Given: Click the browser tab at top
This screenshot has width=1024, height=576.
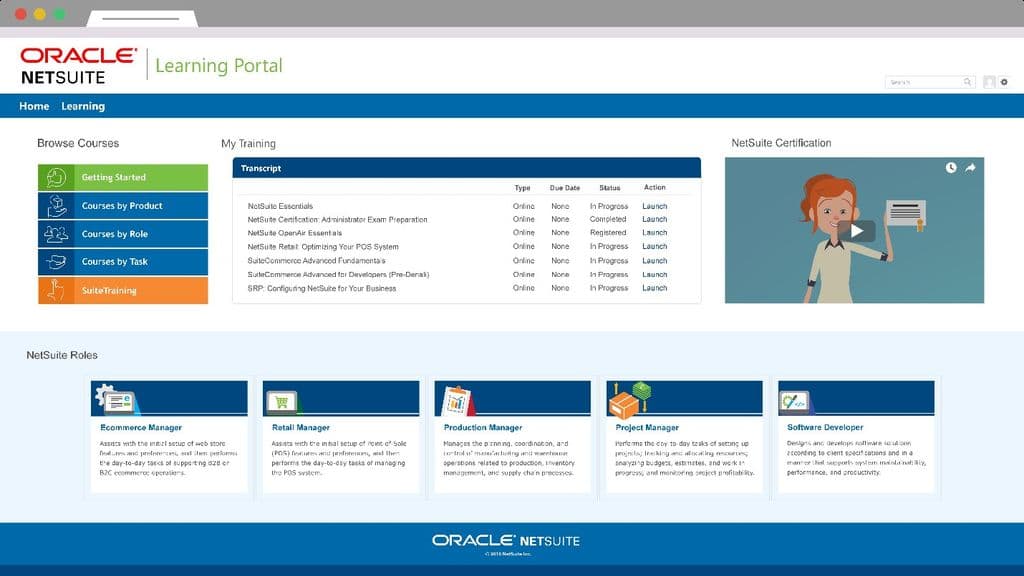Looking at the screenshot, I should (142, 18).
